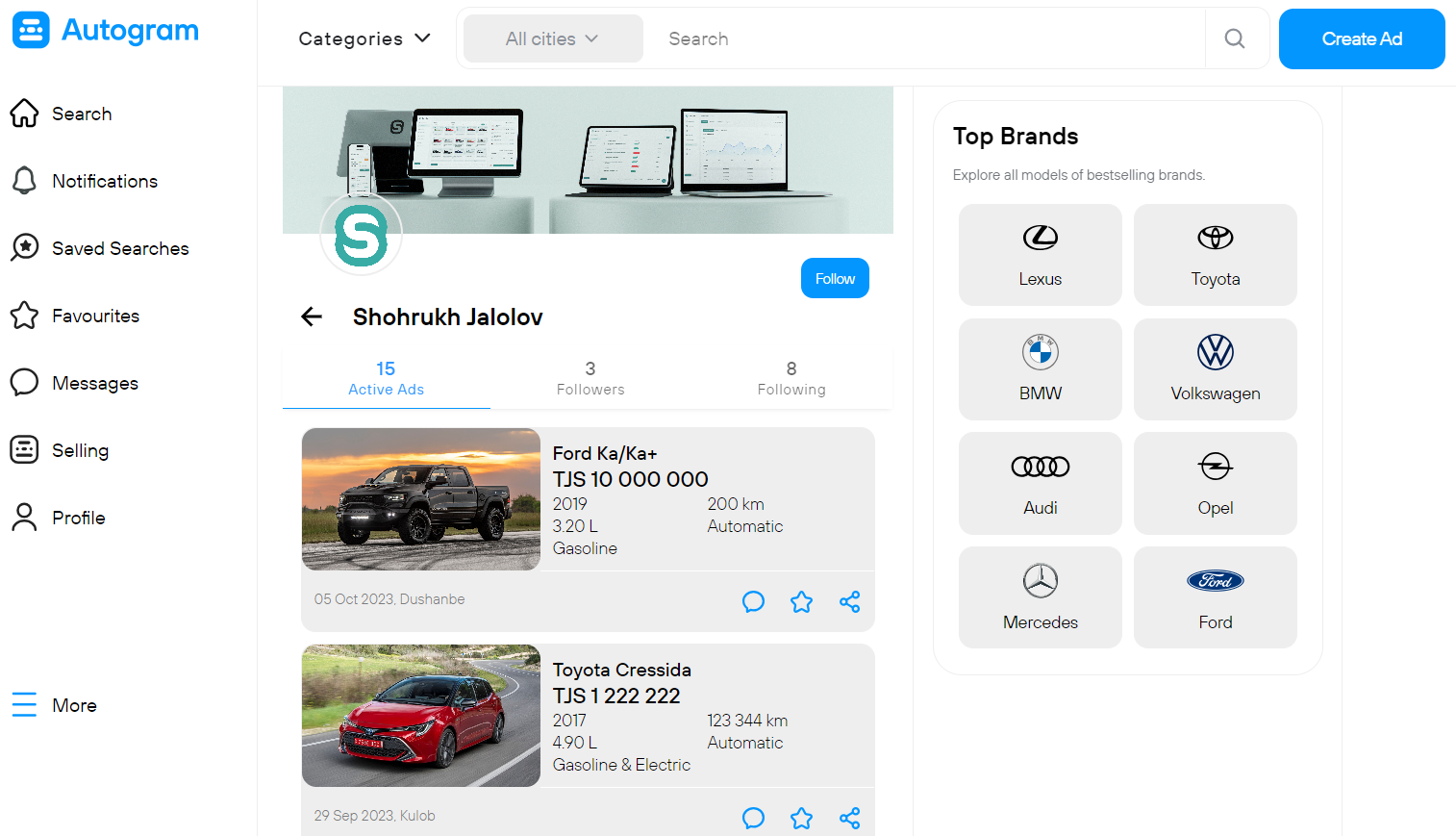Image resolution: width=1456 pixels, height=836 pixels.
Task: Click the Shohrukh Jalolov profile name
Action: 448,317
